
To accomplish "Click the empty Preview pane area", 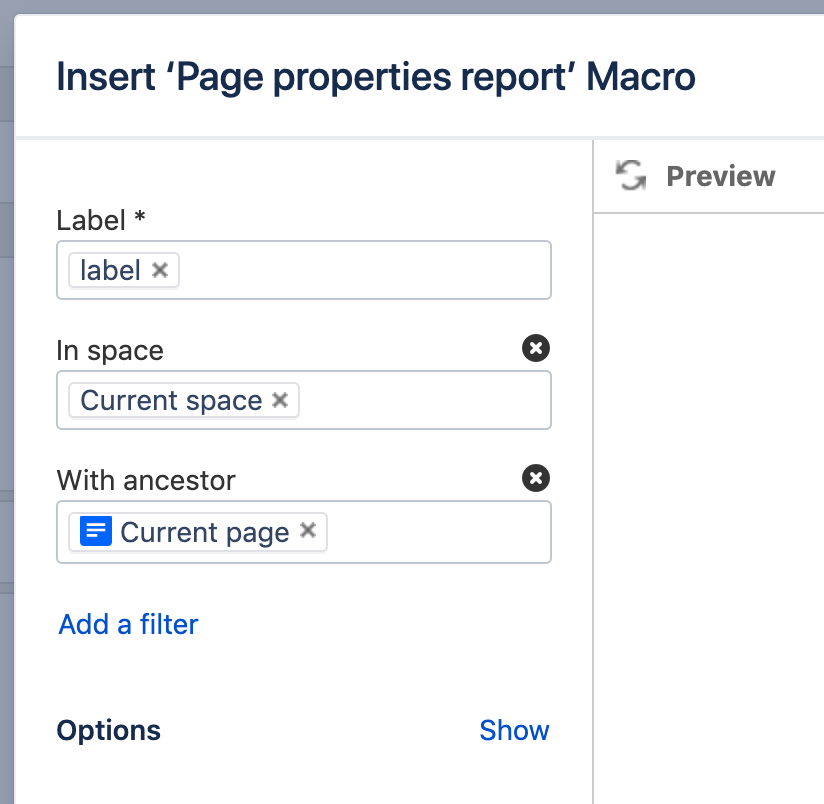I will [x=710, y=500].
